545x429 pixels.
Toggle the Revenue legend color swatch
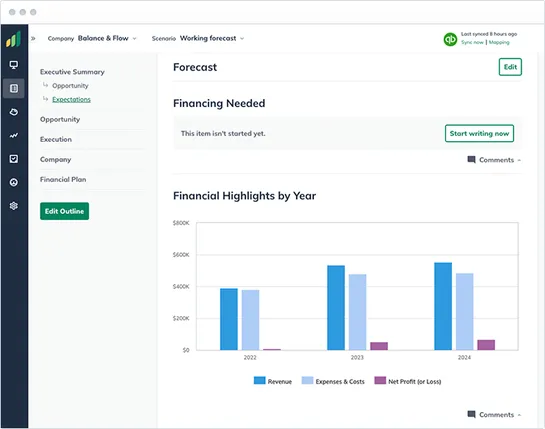coord(260,380)
